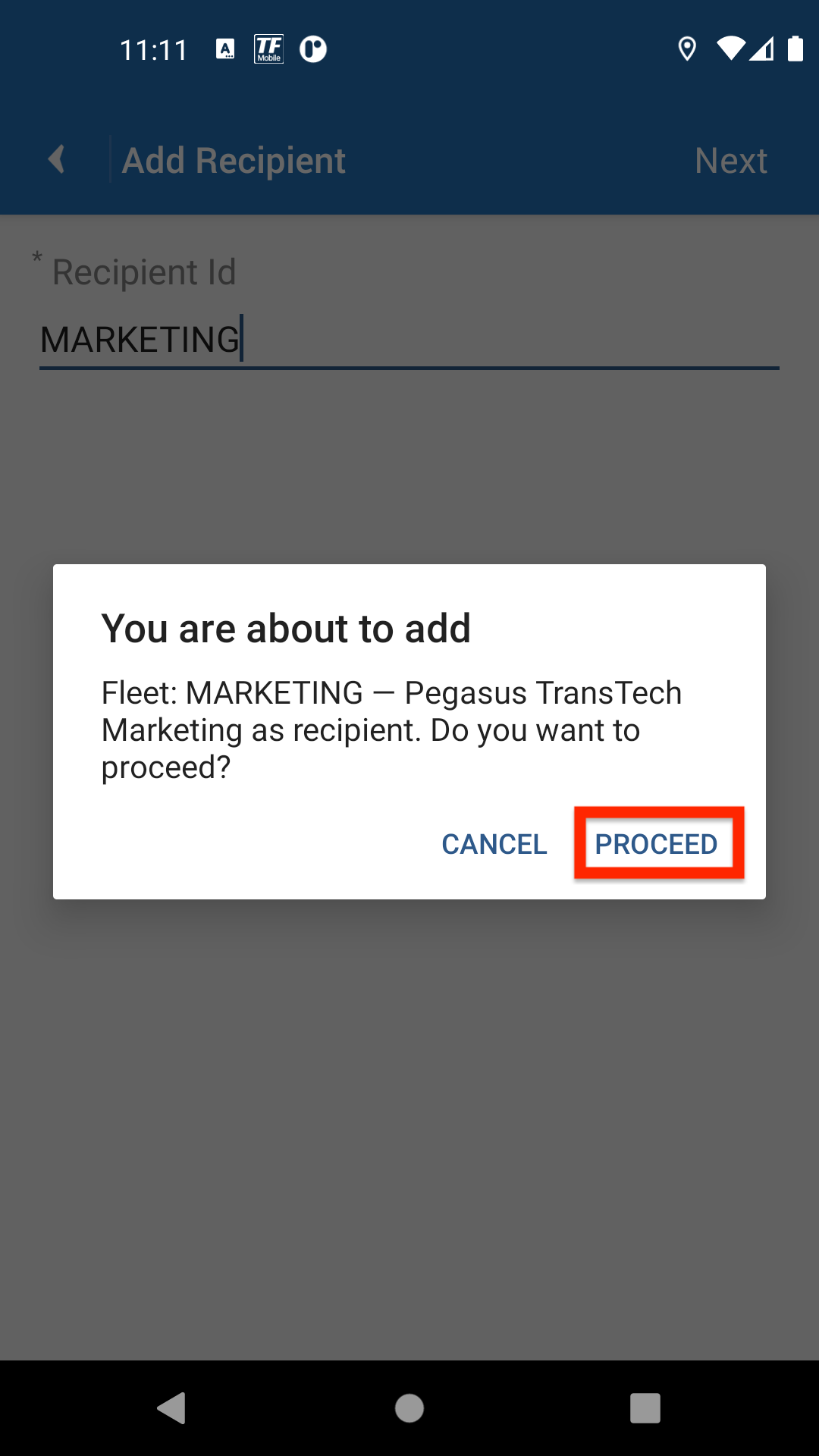Tap the battery status icon
The height and width of the screenshot is (1456, 819).
pyautogui.click(x=795, y=49)
